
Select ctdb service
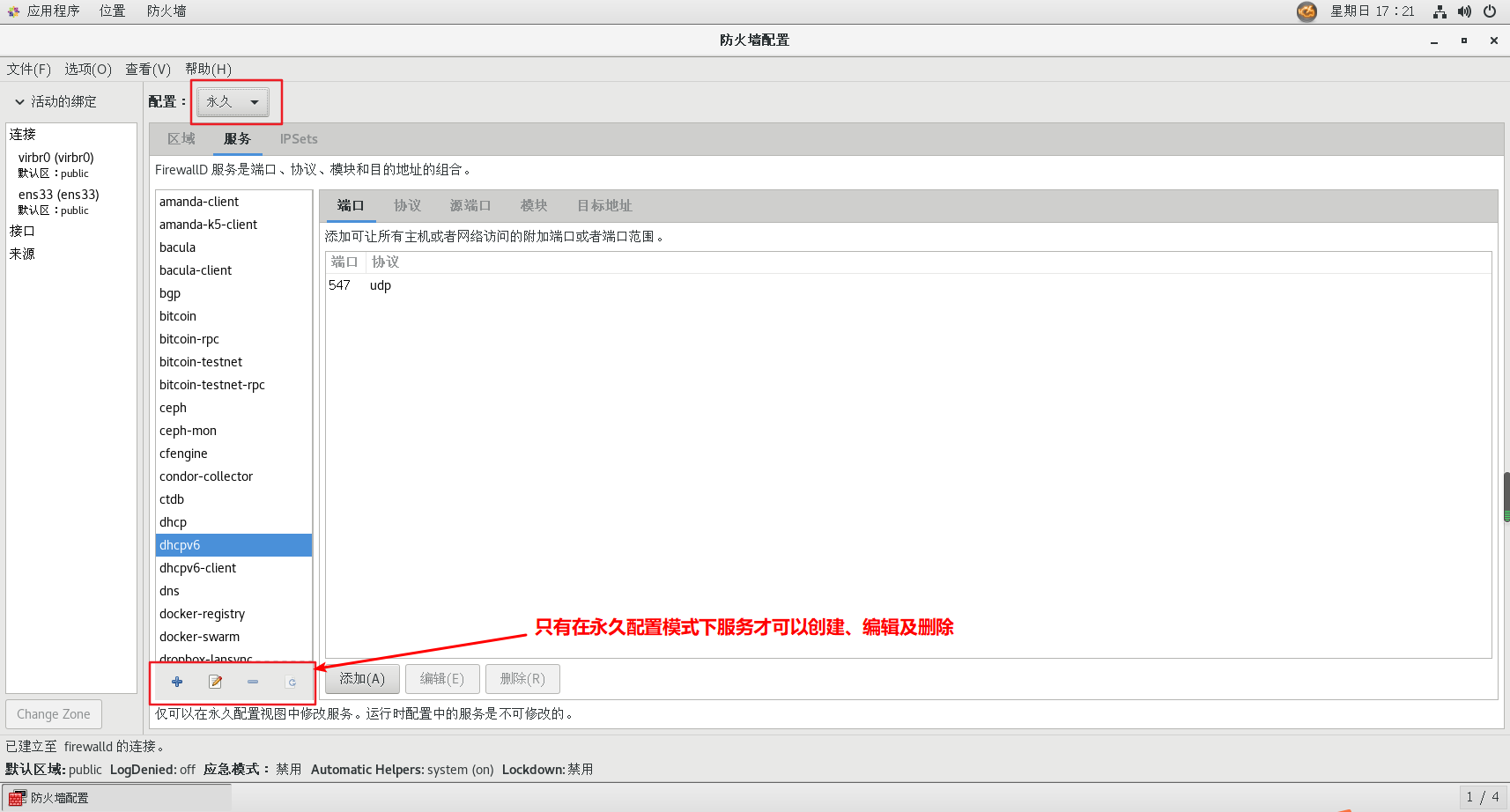(x=233, y=499)
